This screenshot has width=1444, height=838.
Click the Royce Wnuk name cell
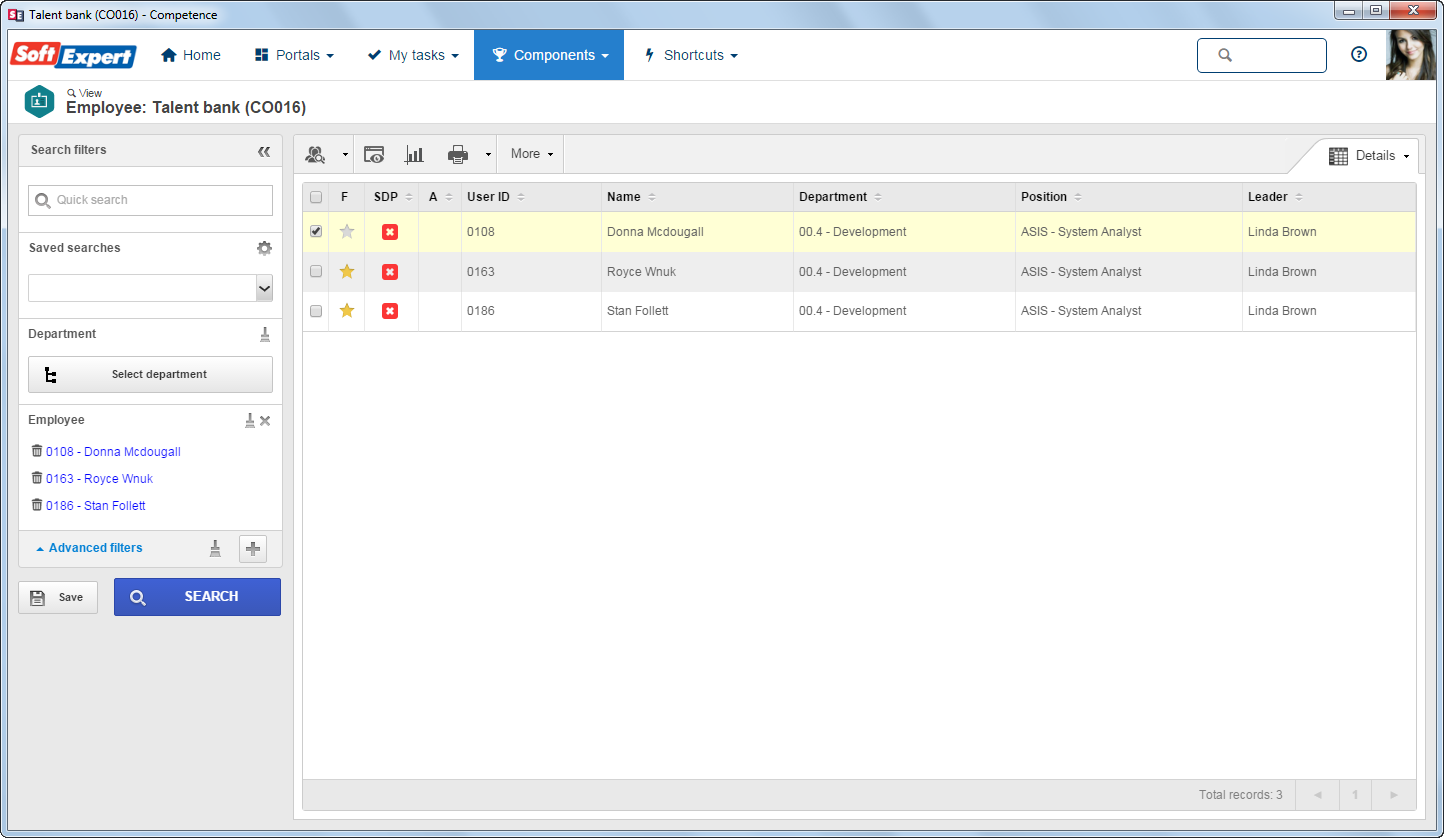(697, 272)
